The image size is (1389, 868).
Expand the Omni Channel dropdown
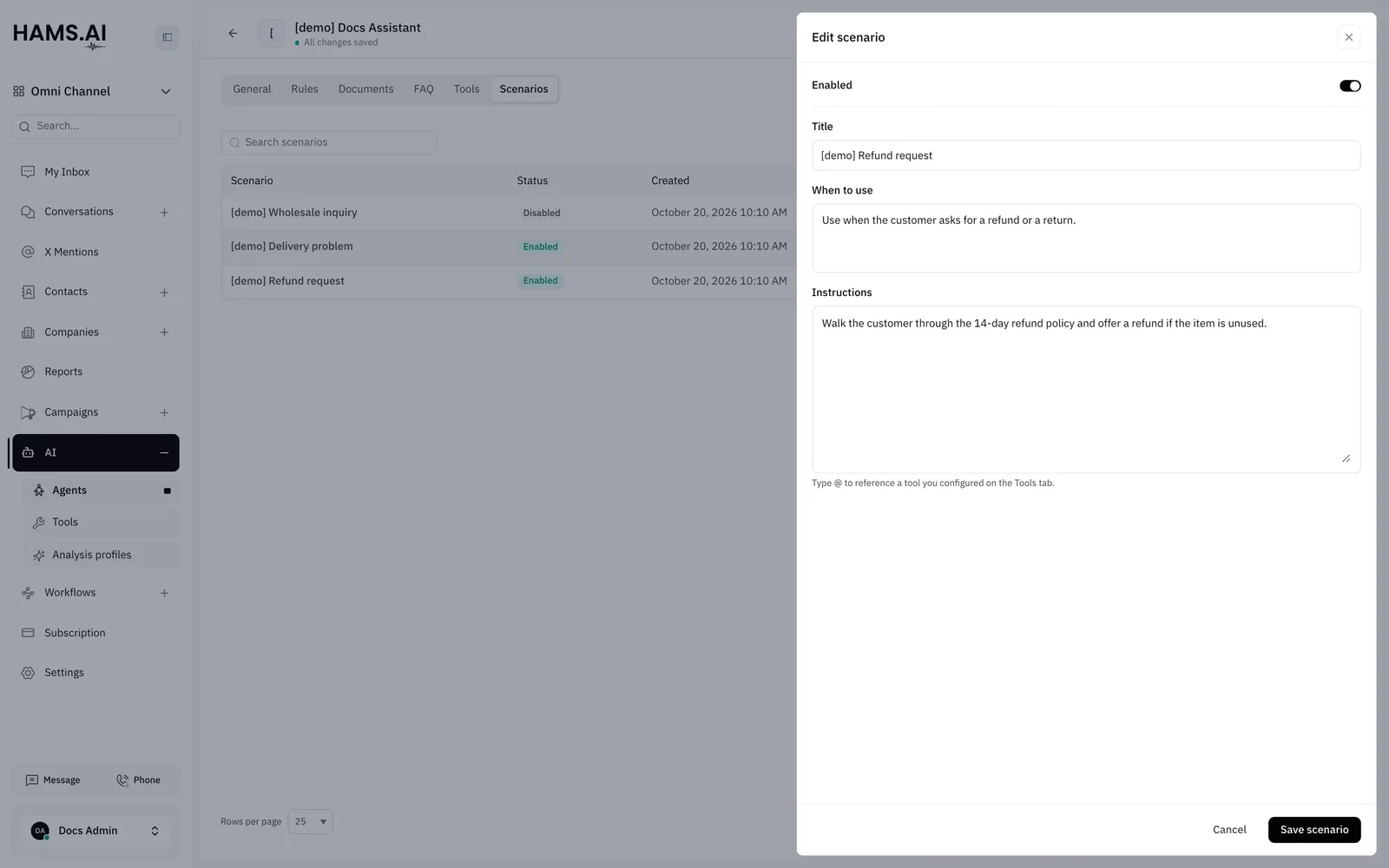[166, 91]
